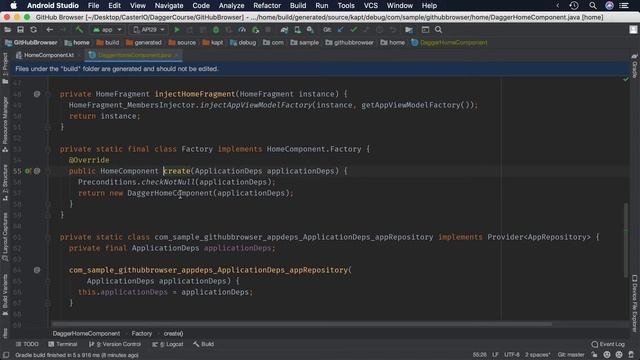Click the happy face feedback icon in status bar

click(607, 355)
